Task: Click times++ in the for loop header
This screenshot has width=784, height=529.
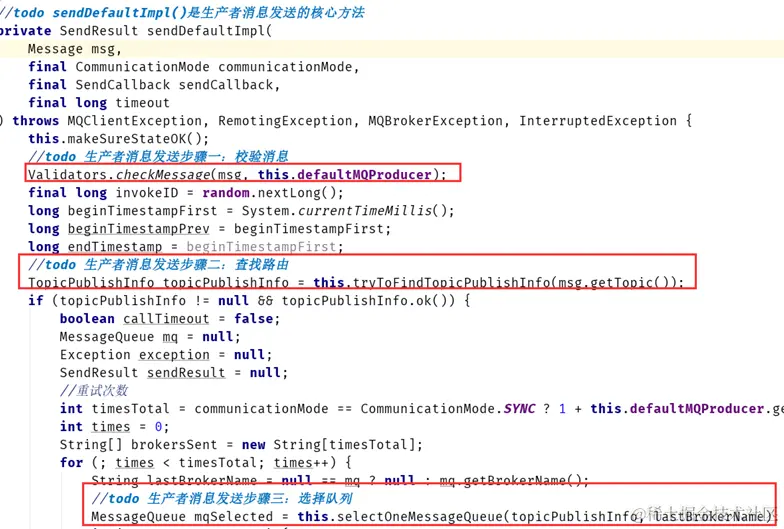Action: (x=301, y=462)
